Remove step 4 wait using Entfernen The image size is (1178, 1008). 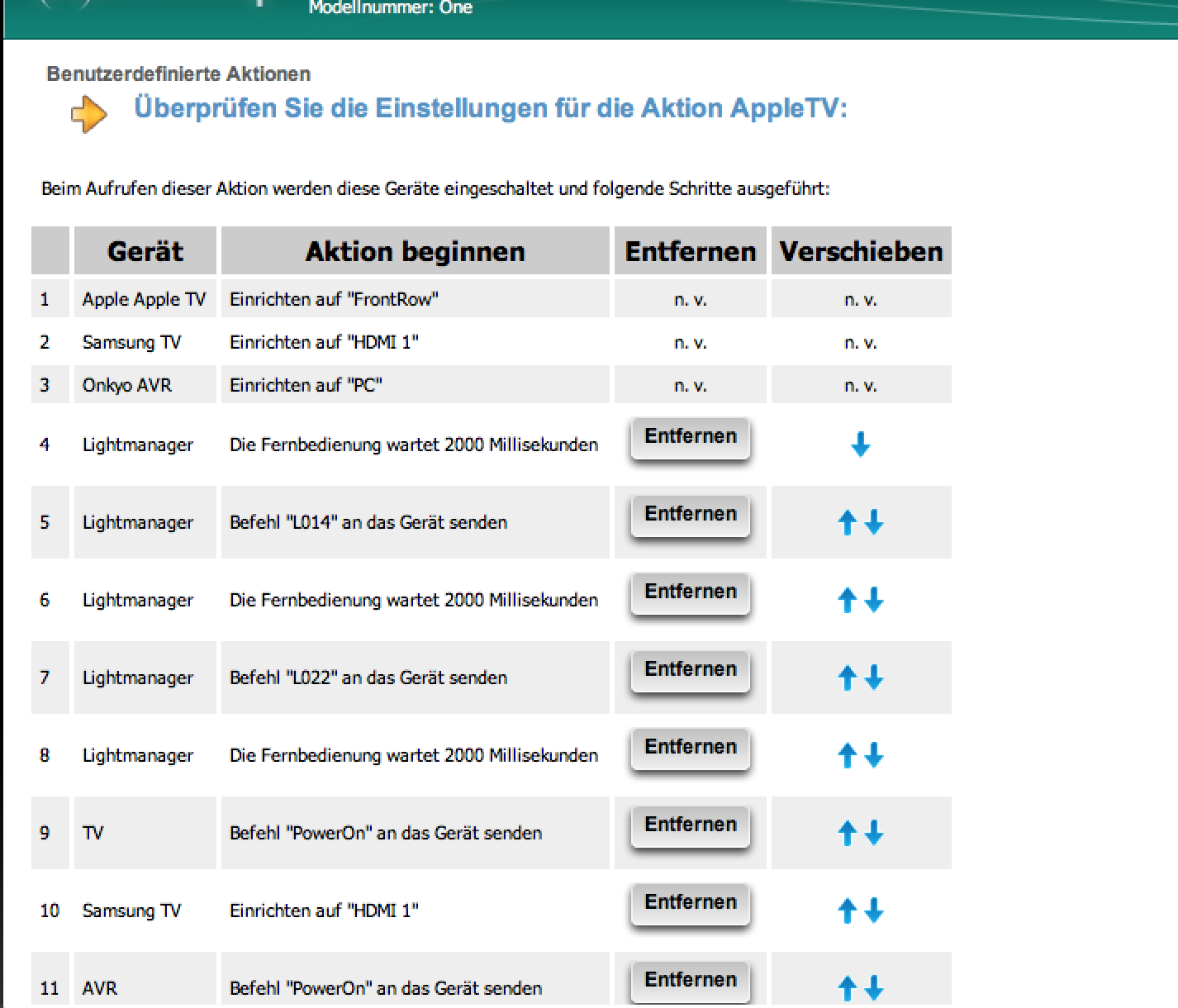pyautogui.click(x=690, y=438)
